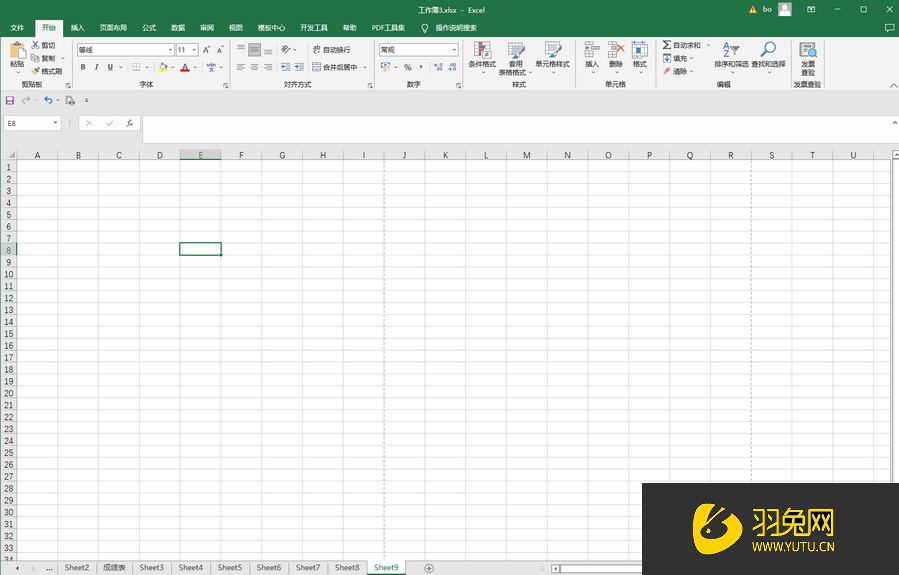Toggle Bold formatting

[x=83, y=67]
